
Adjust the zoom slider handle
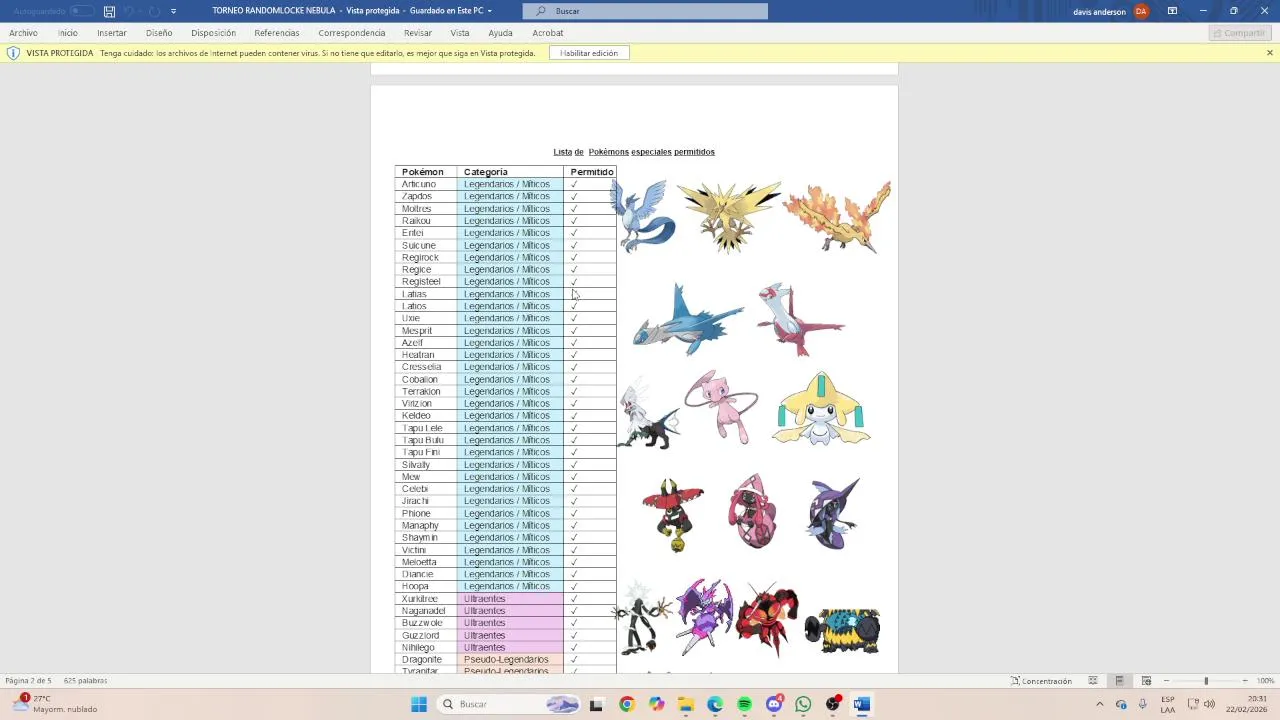1206,681
